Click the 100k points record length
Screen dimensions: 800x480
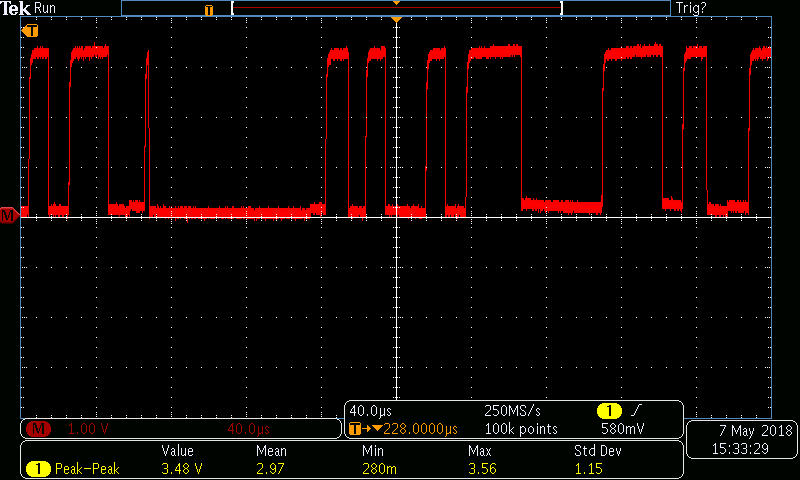tap(521, 429)
